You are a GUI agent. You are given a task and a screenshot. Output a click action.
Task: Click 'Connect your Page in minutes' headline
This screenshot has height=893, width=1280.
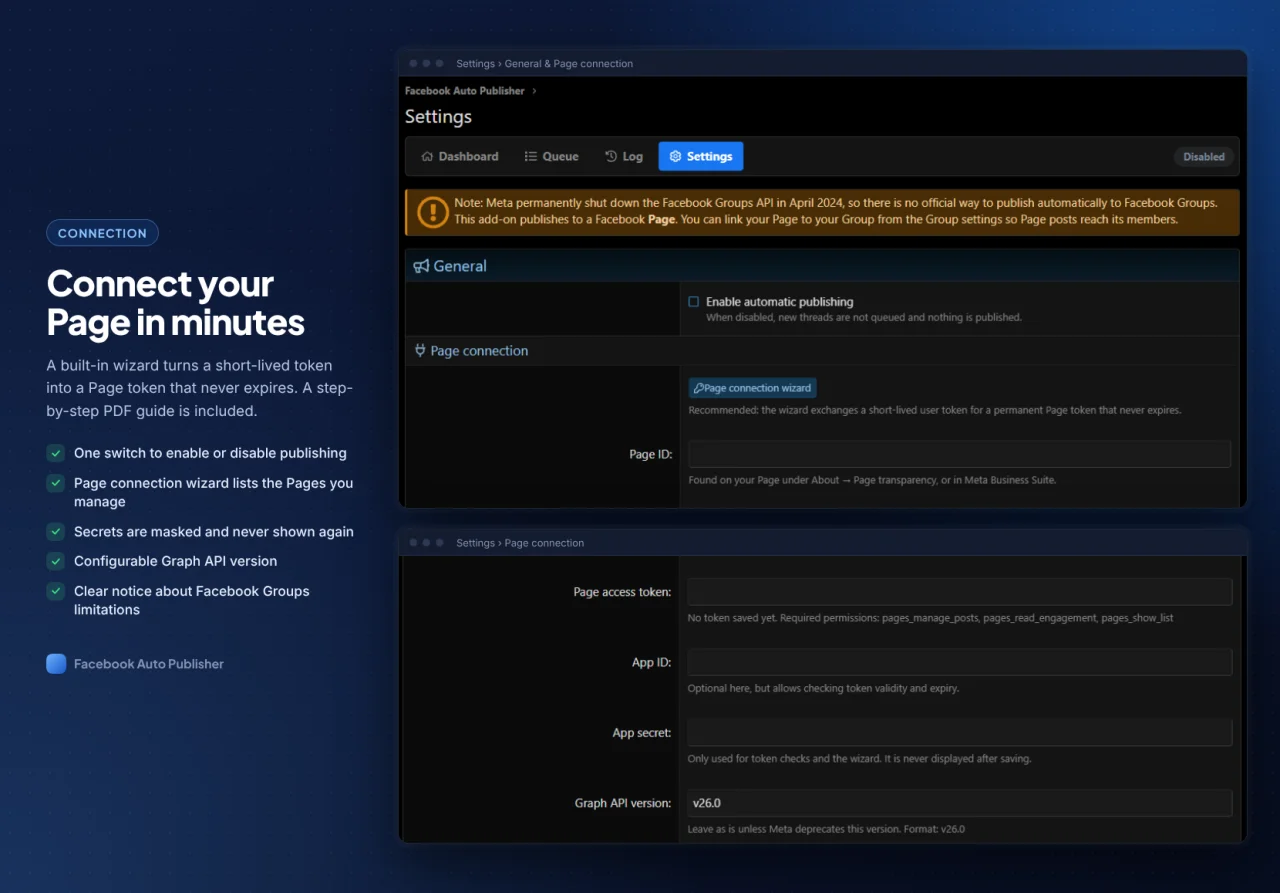pyautogui.click(x=175, y=303)
